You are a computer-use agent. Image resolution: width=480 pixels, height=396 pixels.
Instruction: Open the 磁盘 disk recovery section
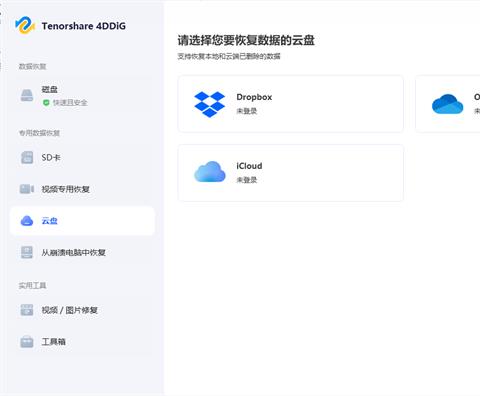(82, 95)
